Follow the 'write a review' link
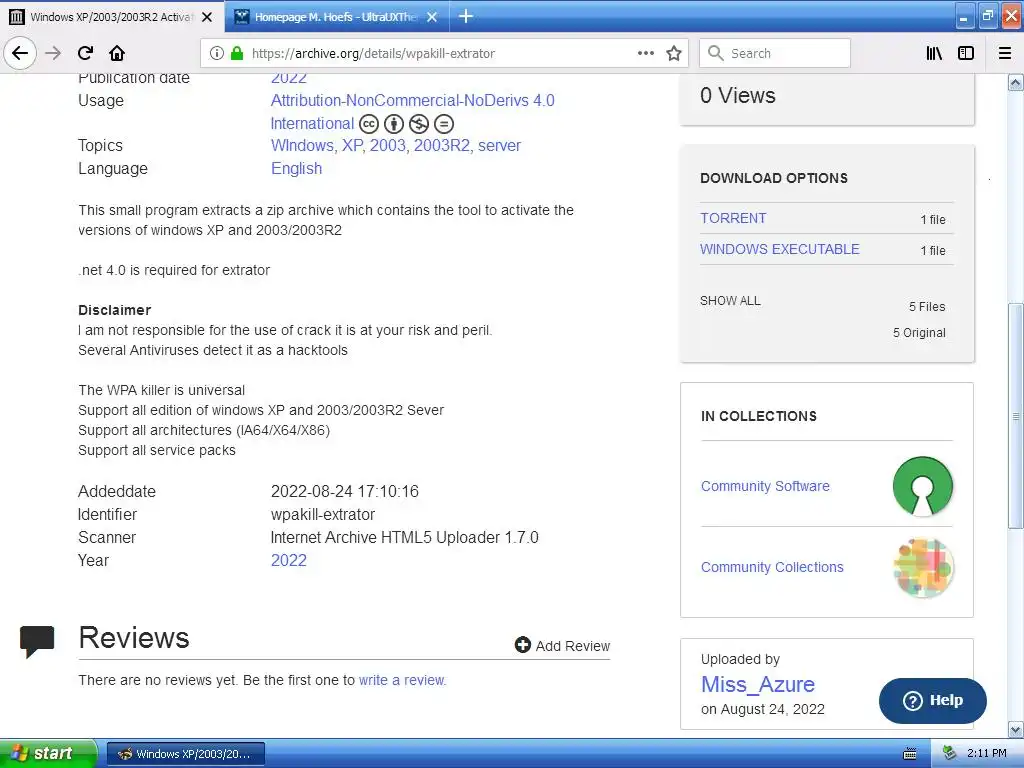 402,680
